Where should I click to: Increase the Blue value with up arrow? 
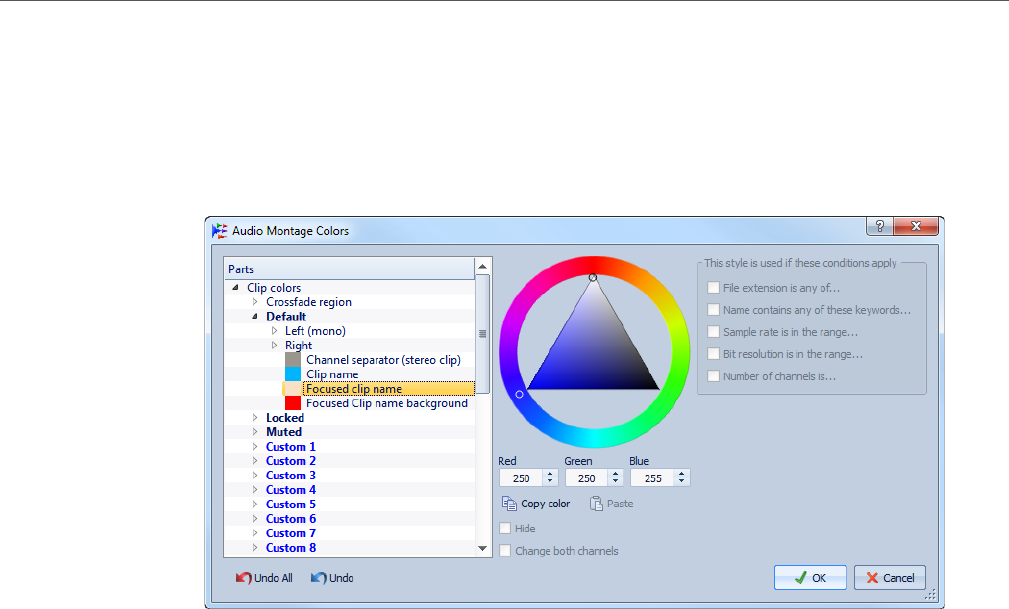click(x=681, y=474)
